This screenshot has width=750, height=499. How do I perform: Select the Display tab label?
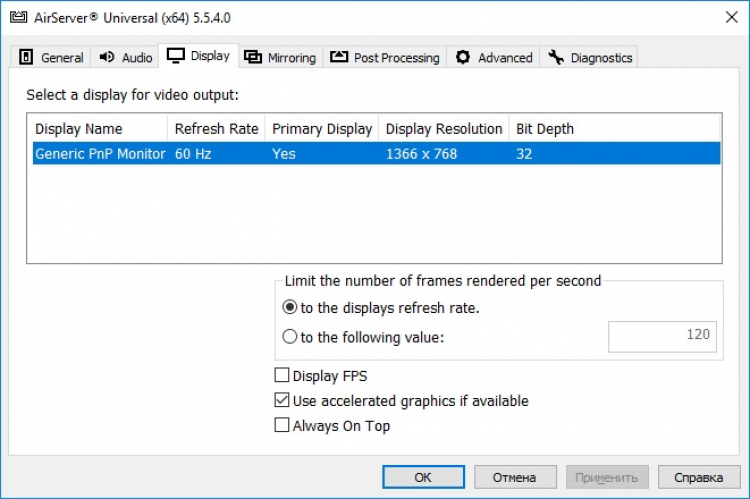point(210,56)
